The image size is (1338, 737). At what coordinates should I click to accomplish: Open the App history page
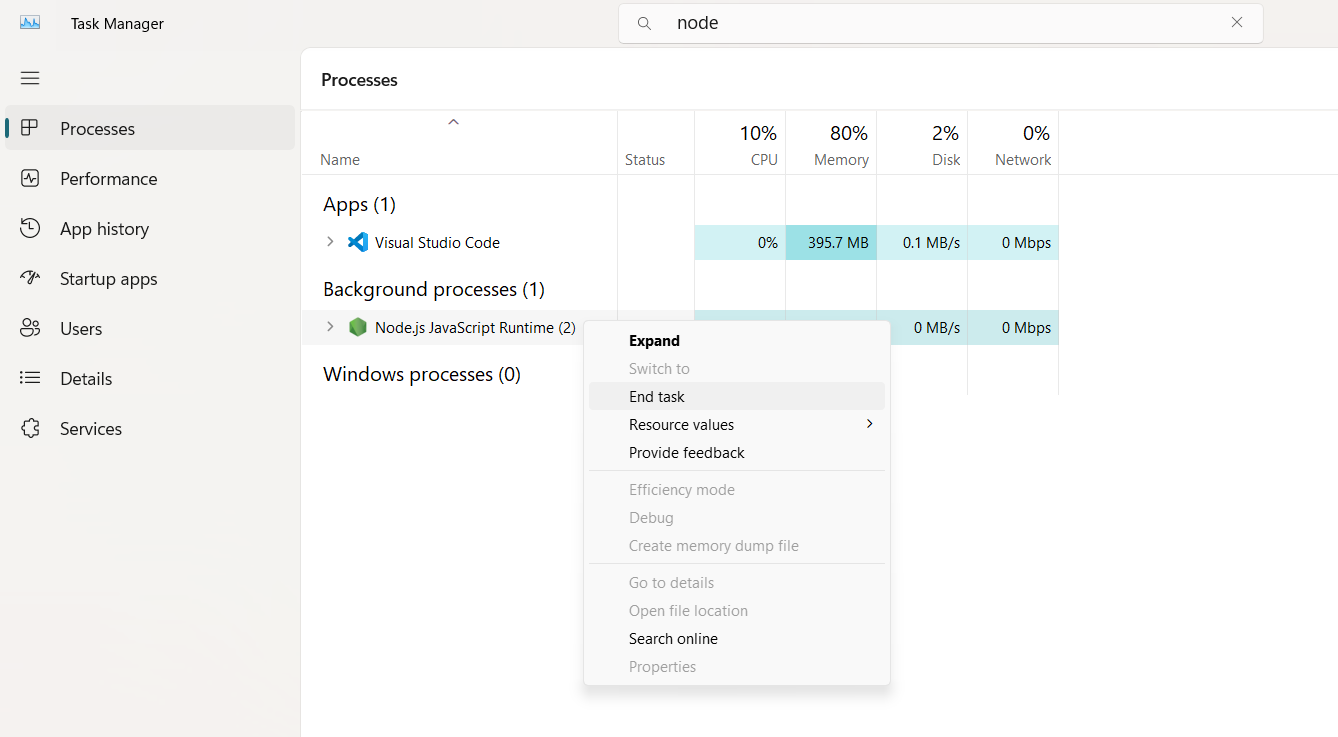coord(150,228)
